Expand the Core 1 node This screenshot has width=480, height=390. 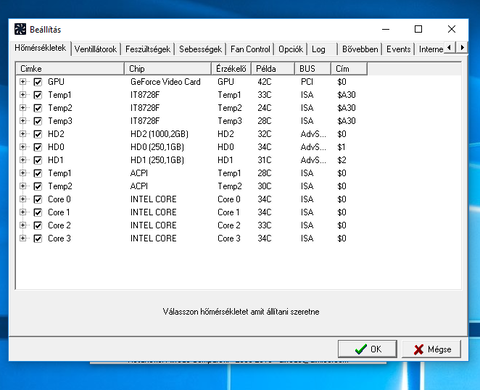click(23, 212)
